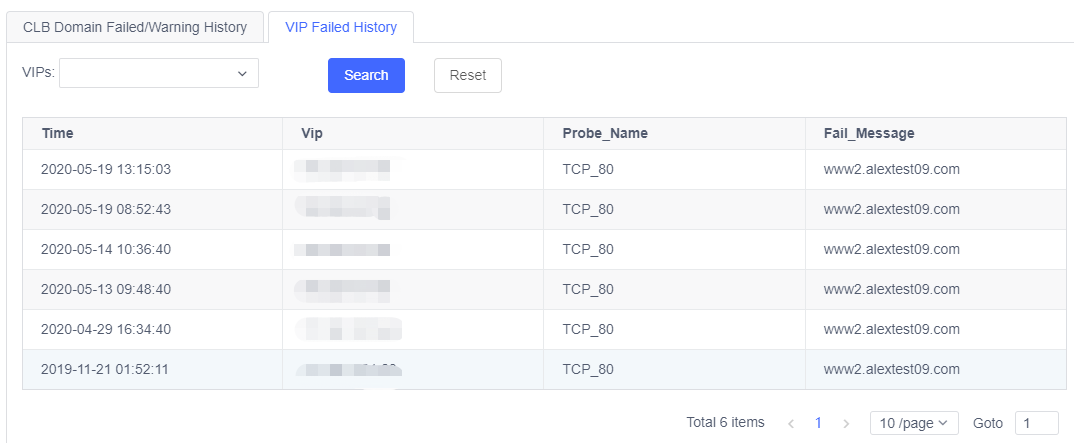This screenshot has height=443, width=1074.
Task: Click the Vip column header
Action: click(312, 133)
